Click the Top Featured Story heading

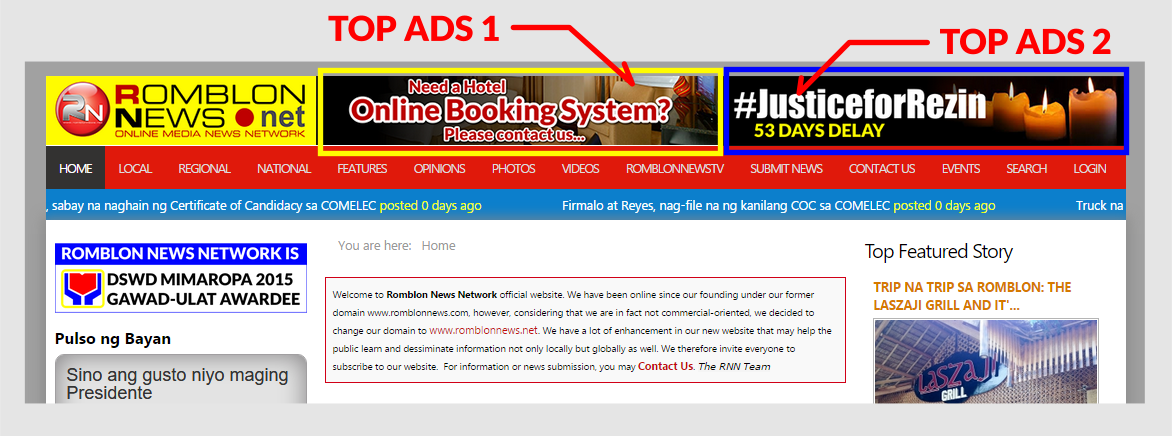(x=938, y=251)
